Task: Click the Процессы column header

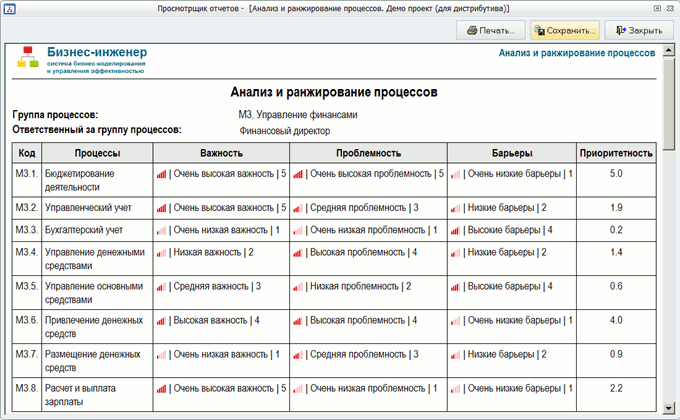Action: click(x=97, y=153)
